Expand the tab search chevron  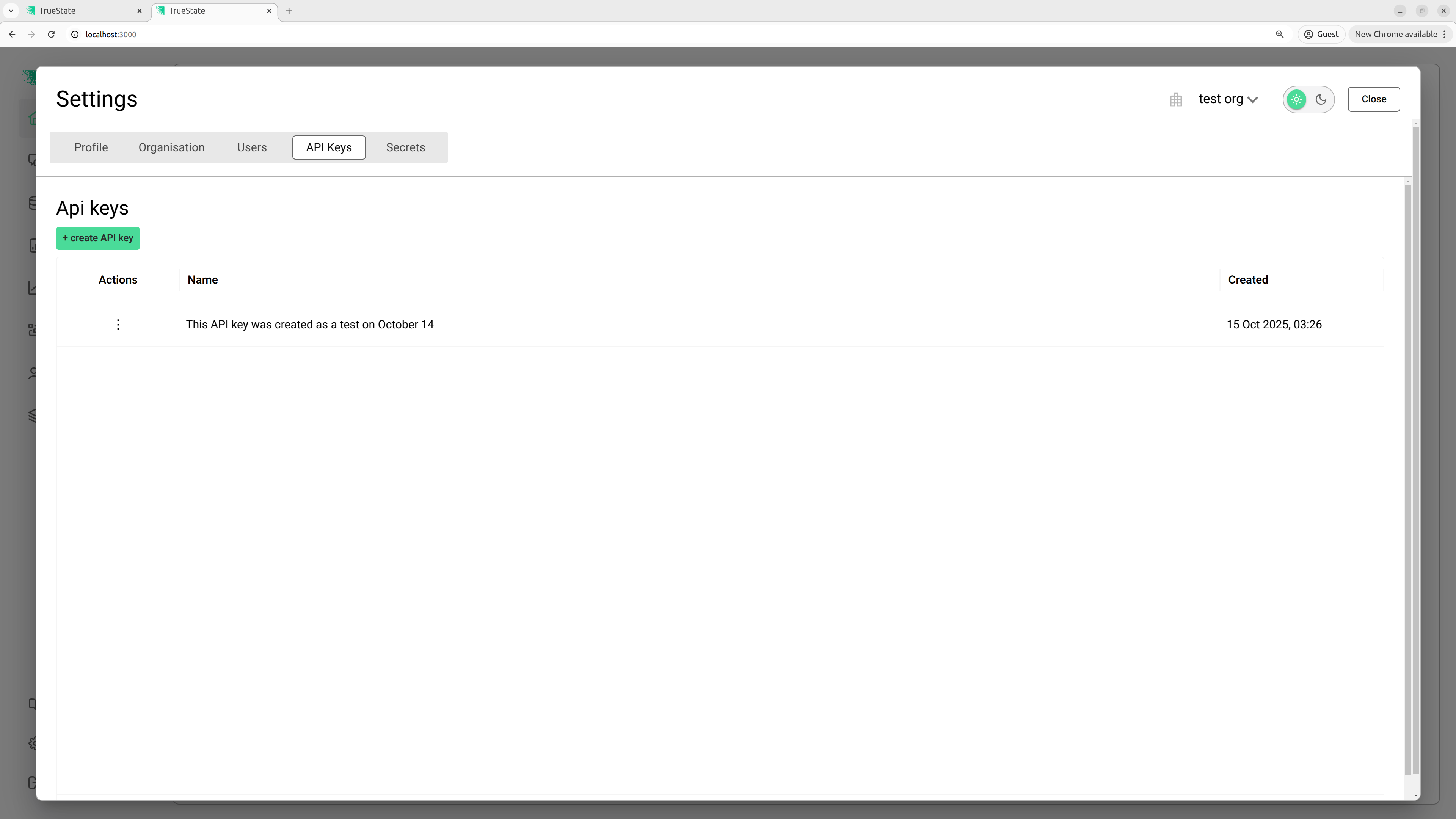pyautogui.click(x=11, y=11)
